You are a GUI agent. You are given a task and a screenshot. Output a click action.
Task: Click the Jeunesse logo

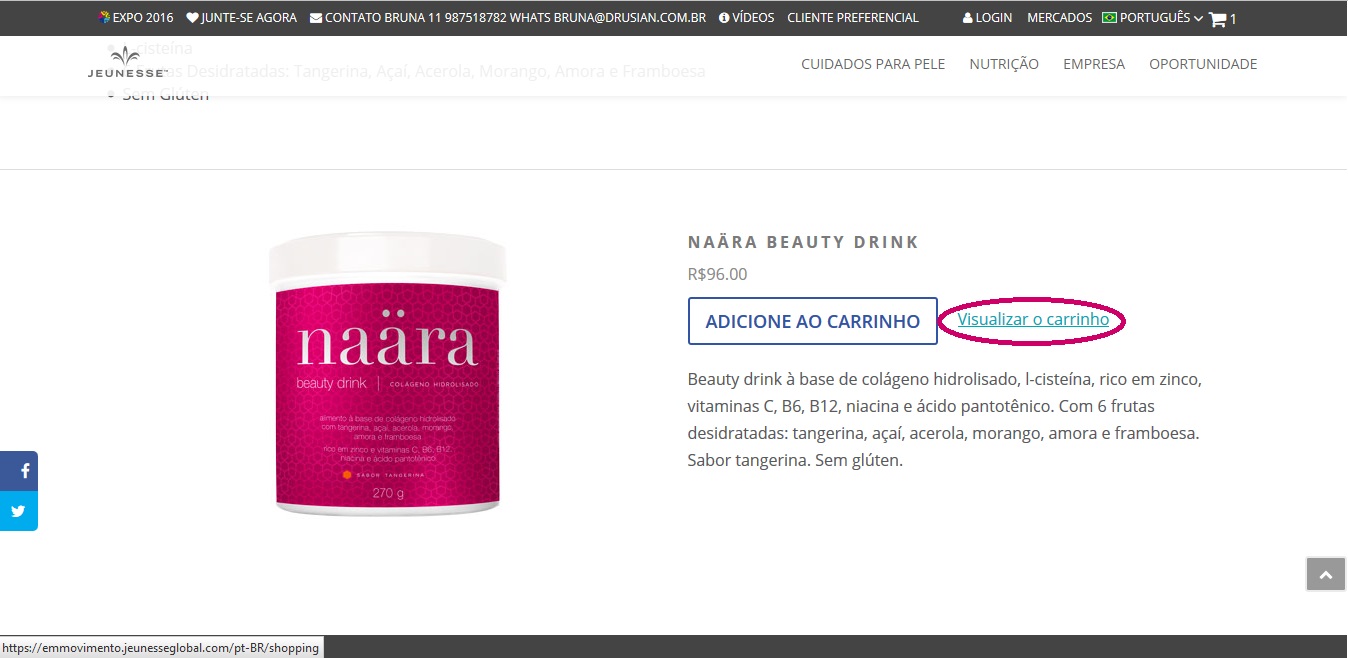126,63
